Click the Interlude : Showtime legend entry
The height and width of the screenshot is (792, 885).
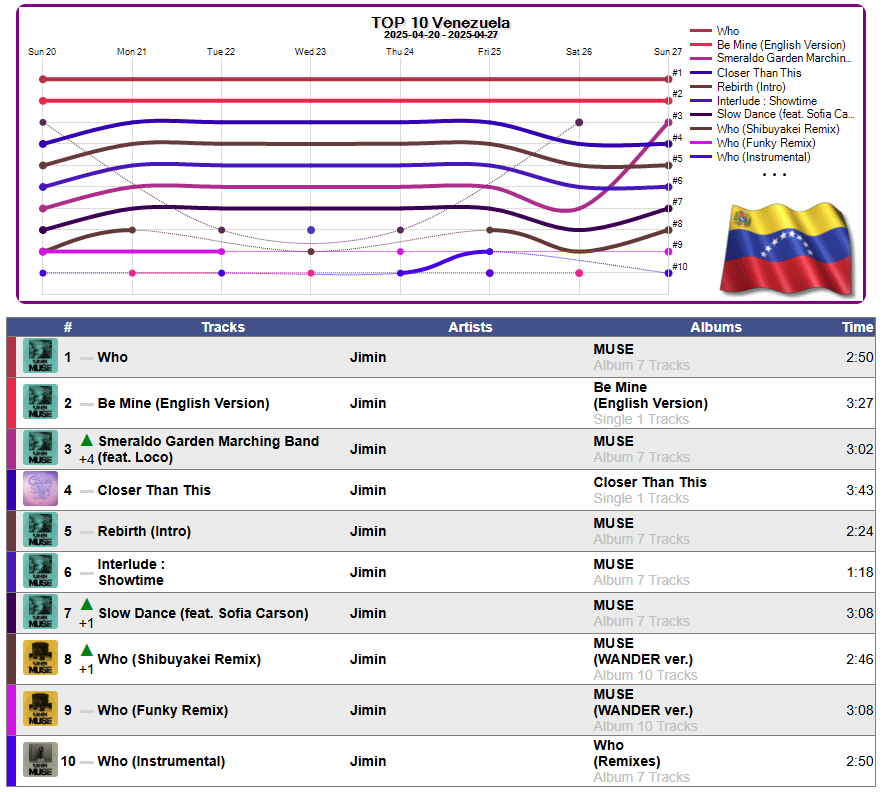tap(753, 101)
